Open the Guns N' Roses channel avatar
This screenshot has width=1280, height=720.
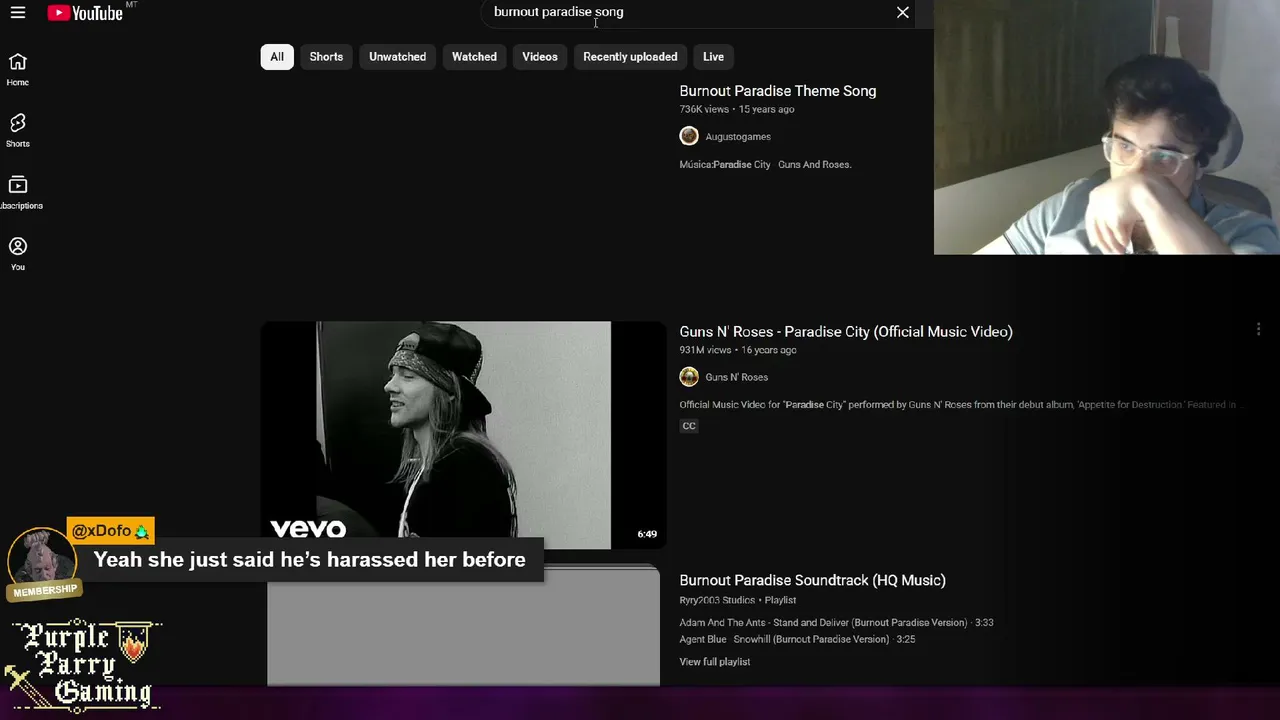point(689,377)
